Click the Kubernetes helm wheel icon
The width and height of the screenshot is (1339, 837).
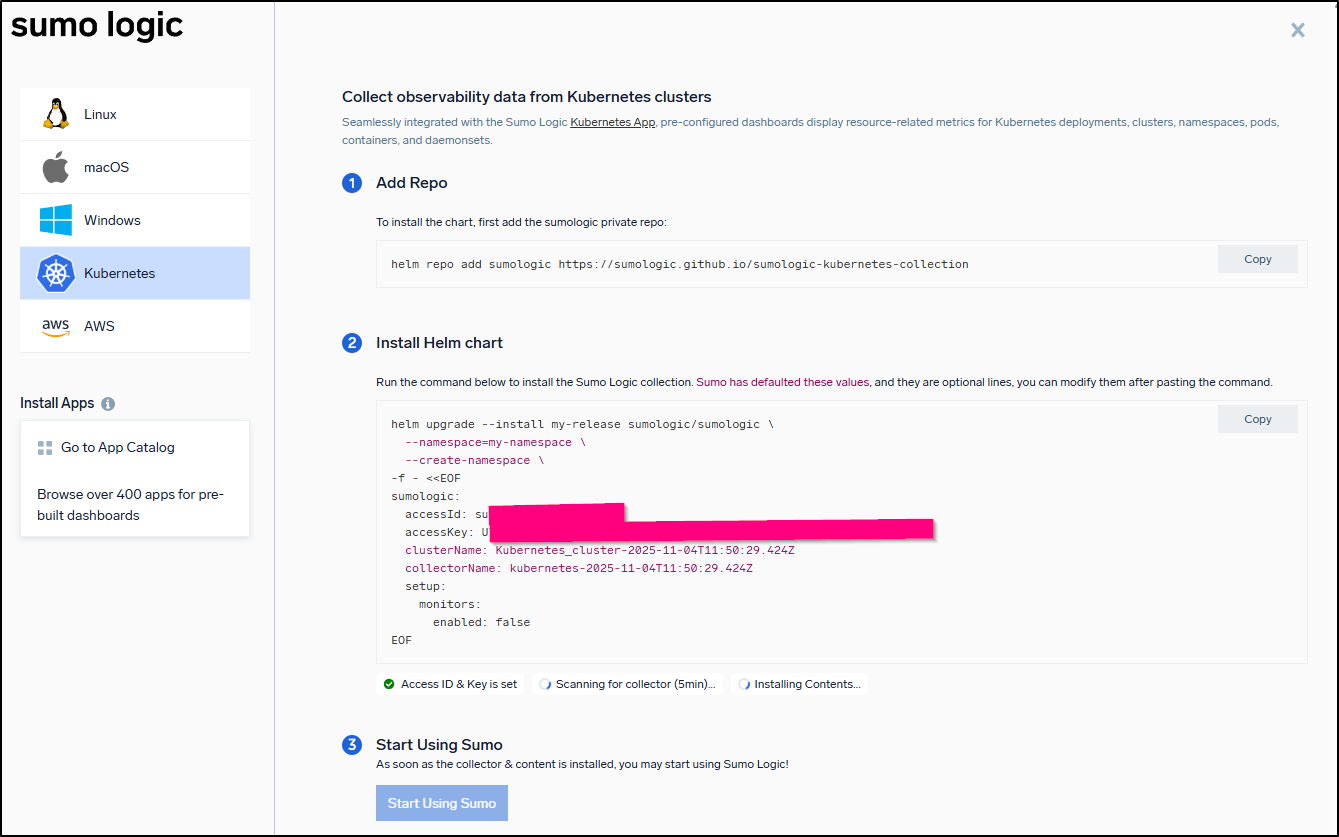tap(56, 273)
